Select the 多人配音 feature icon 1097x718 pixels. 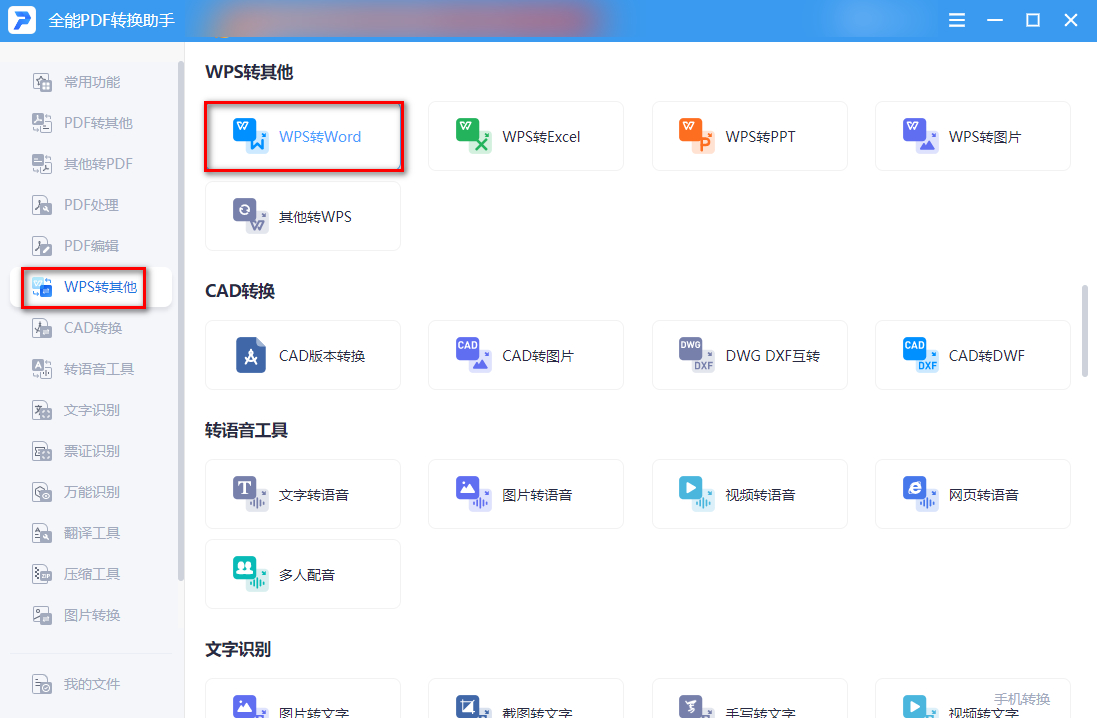coord(303,574)
